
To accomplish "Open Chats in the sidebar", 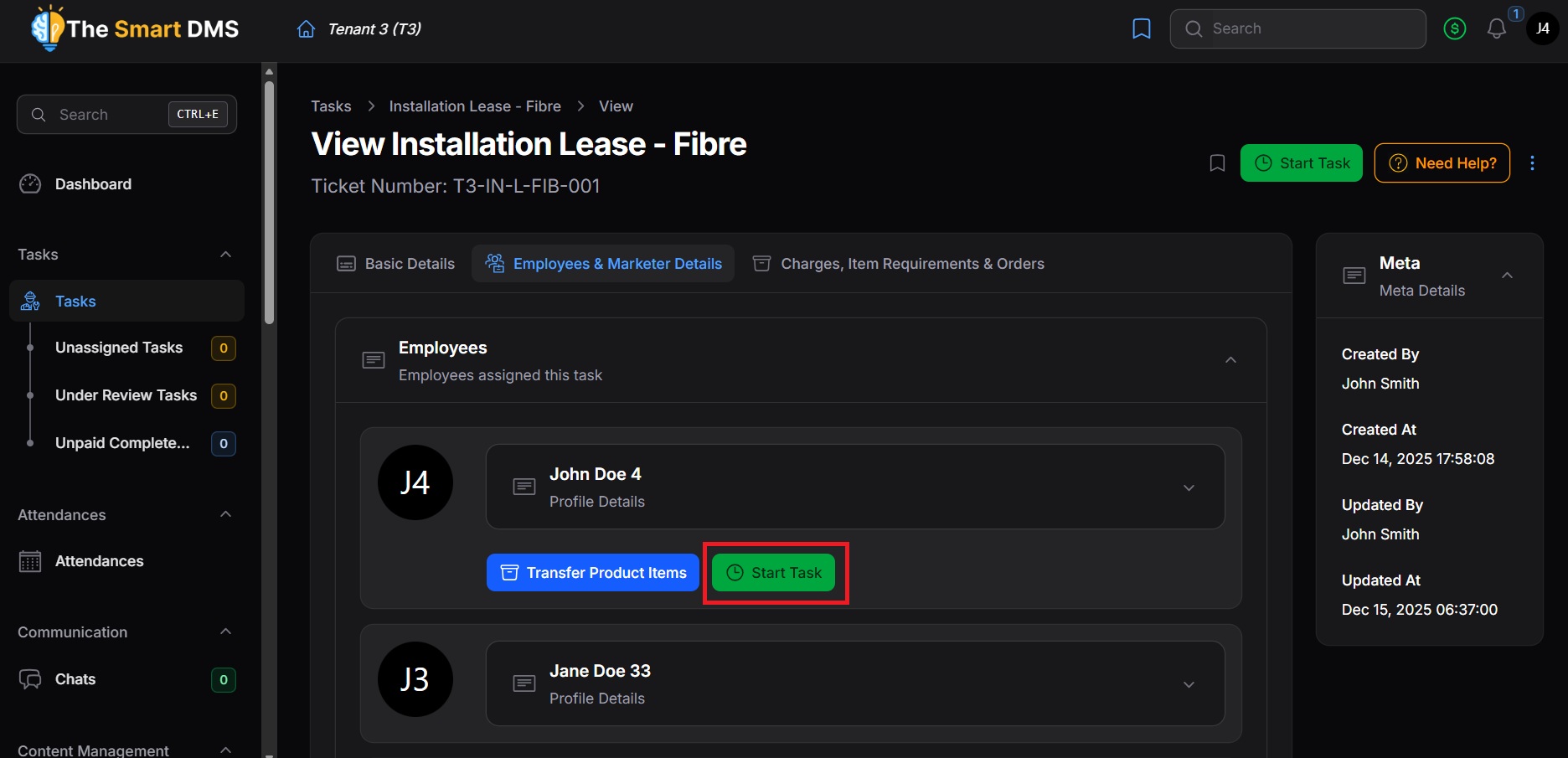I will [x=75, y=679].
